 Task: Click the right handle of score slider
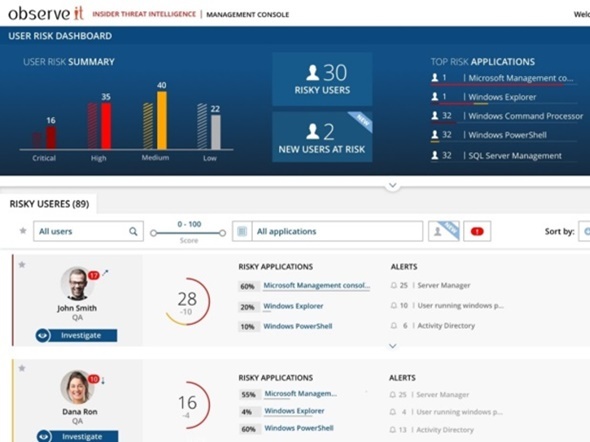point(222,233)
